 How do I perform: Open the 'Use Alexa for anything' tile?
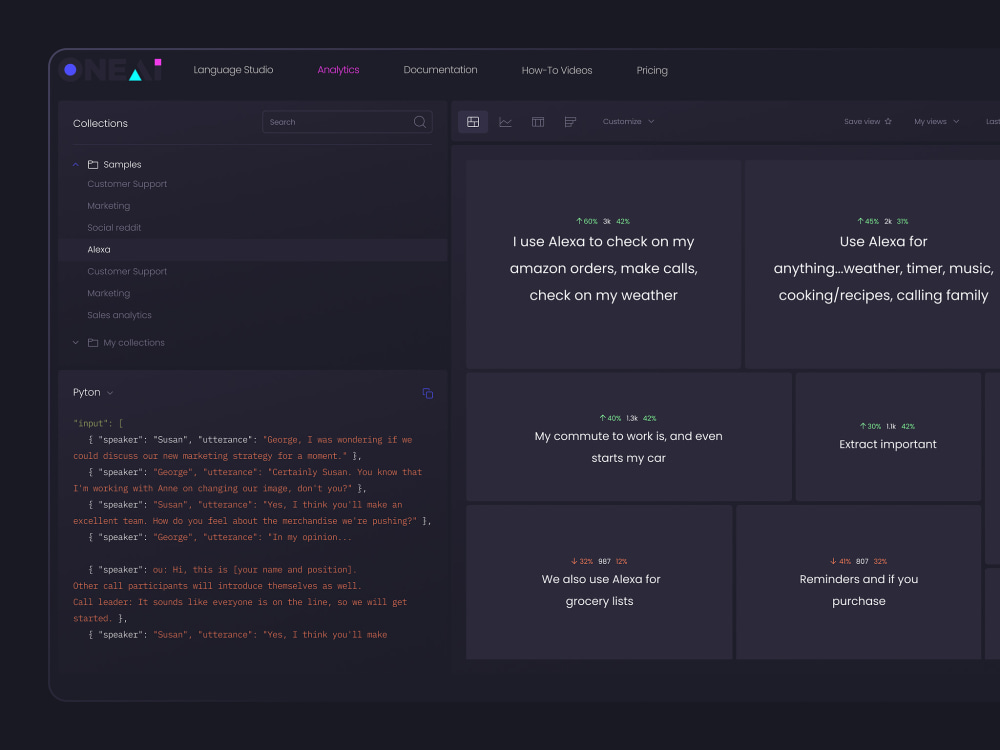(x=872, y=264)
